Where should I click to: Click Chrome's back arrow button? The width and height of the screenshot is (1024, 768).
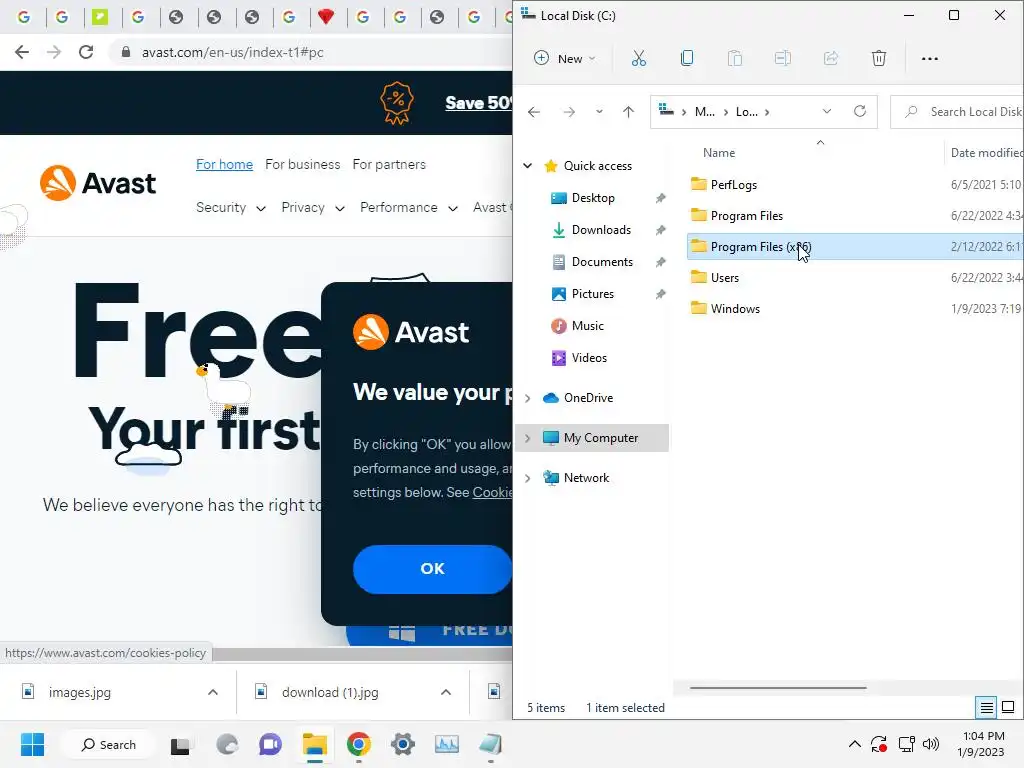(x=22, y=52)
